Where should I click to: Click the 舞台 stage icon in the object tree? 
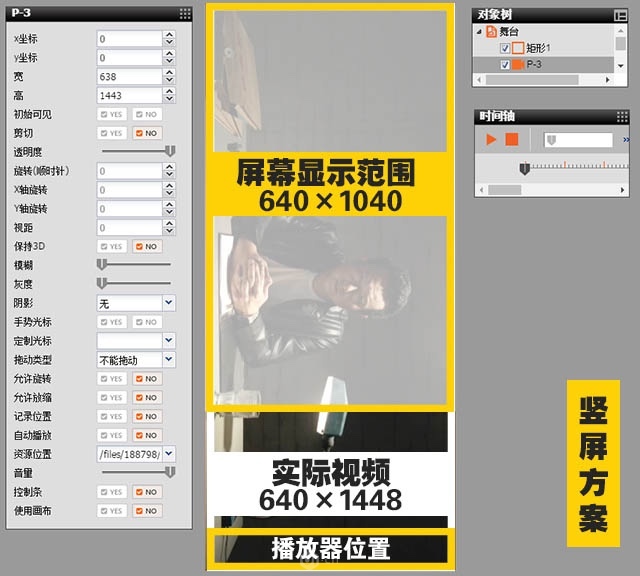pos(491,32)
